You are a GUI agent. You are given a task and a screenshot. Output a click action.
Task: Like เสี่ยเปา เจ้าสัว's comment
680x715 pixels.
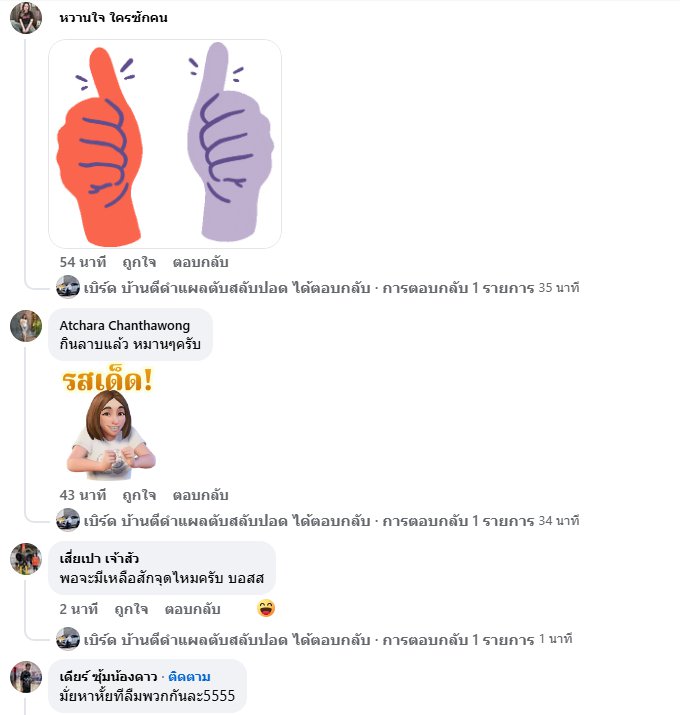coord(131,609)
